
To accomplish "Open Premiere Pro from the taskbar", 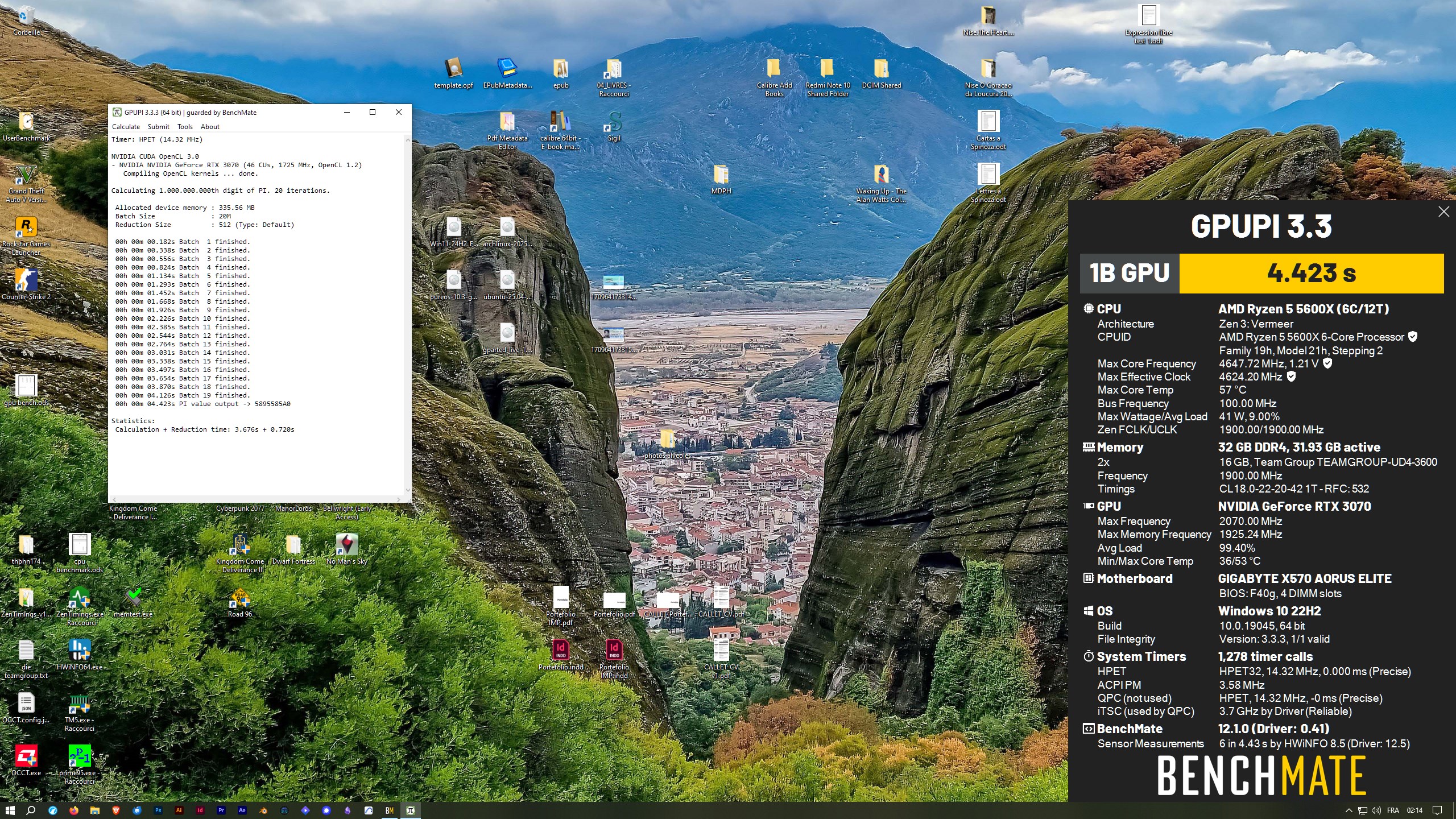I will pos(221,810).
